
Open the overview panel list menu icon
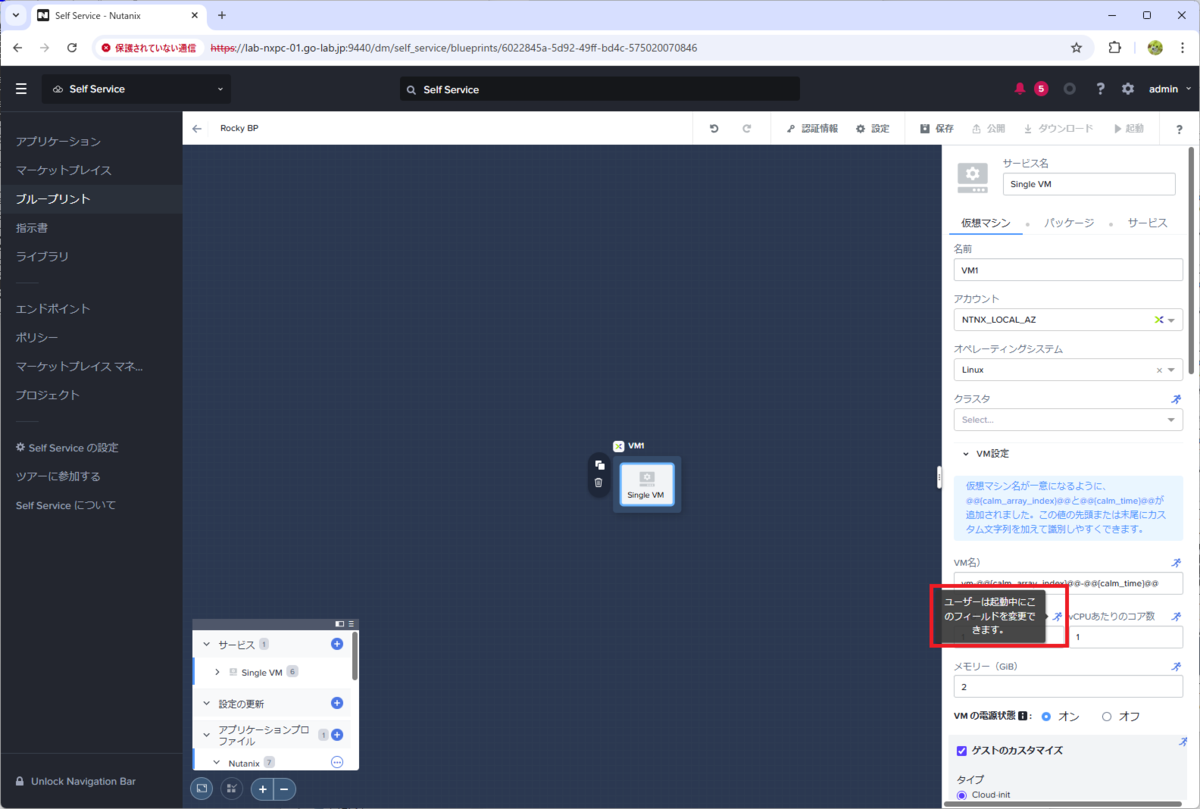coord(351,624)
